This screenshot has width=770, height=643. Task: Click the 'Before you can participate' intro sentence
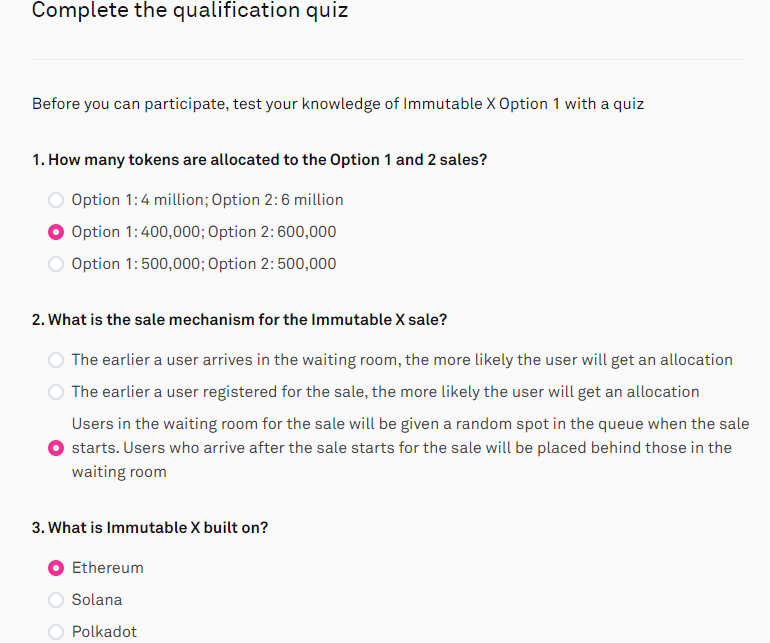point(338,104)
